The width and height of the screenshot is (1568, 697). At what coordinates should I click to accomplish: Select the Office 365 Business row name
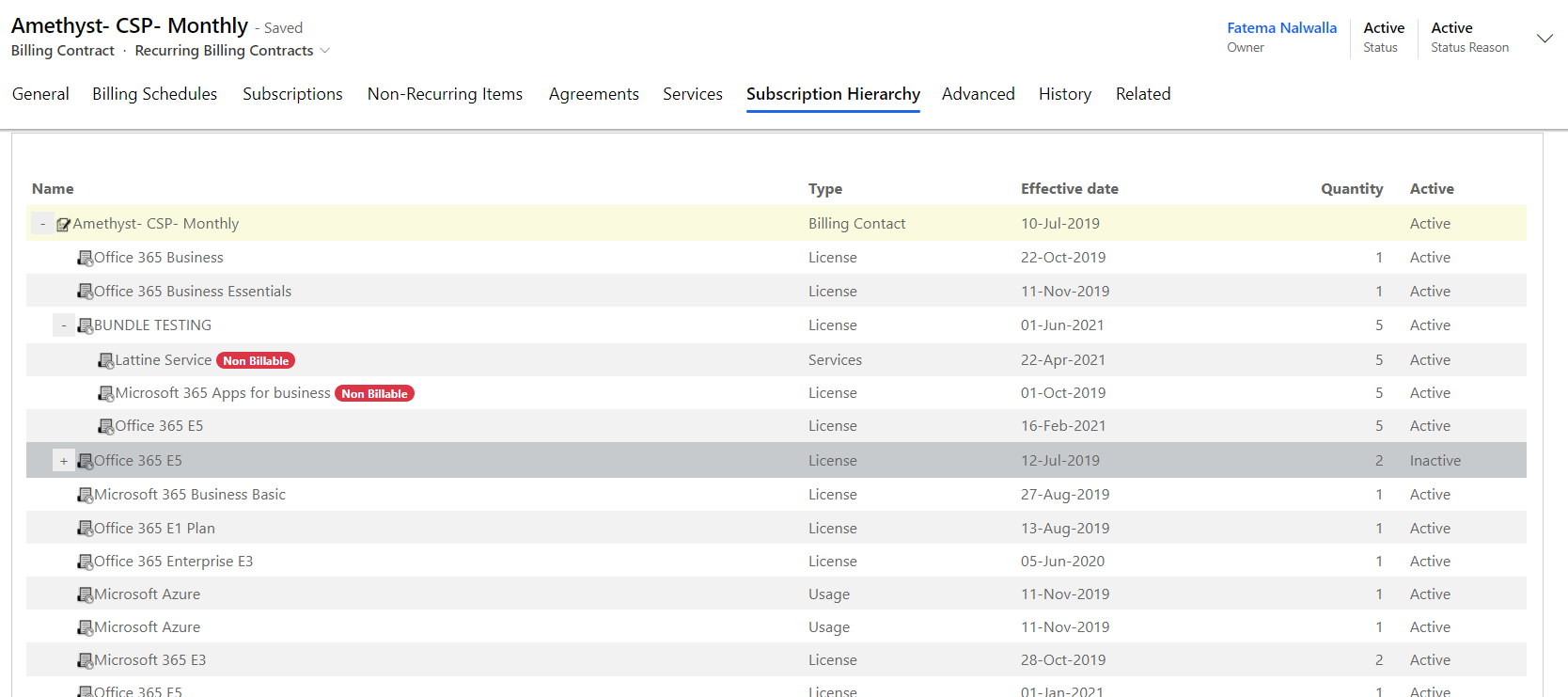tap(159, 258)
